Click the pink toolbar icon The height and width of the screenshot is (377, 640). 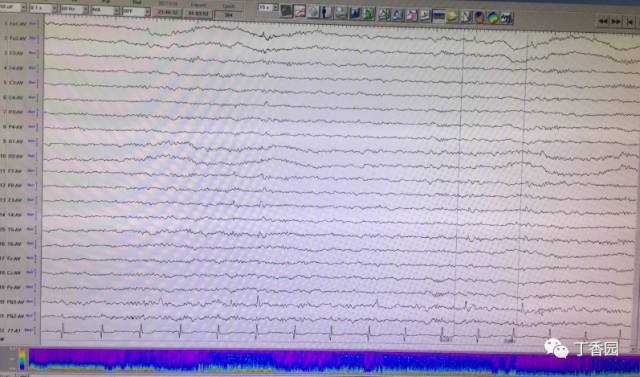411,15
